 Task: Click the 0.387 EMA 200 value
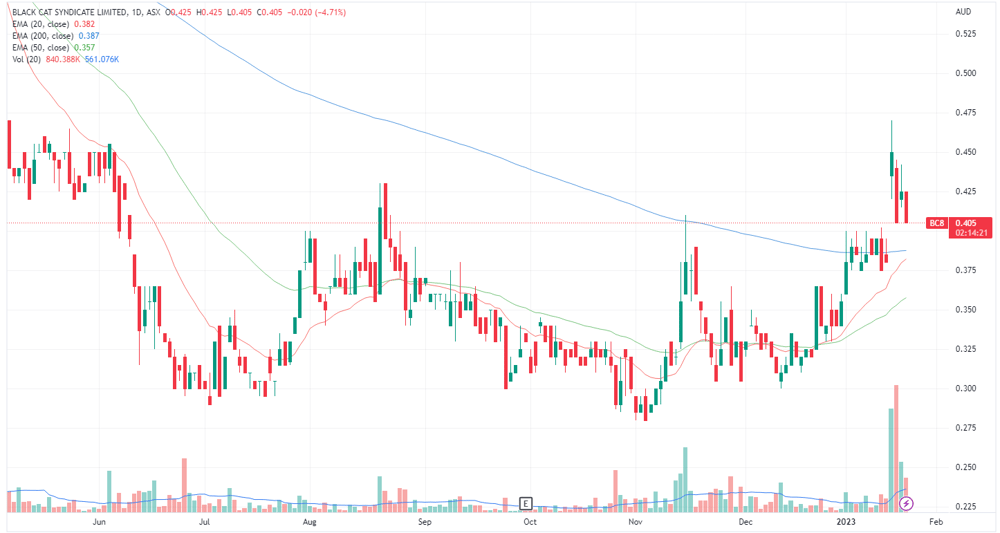[89, 36]
